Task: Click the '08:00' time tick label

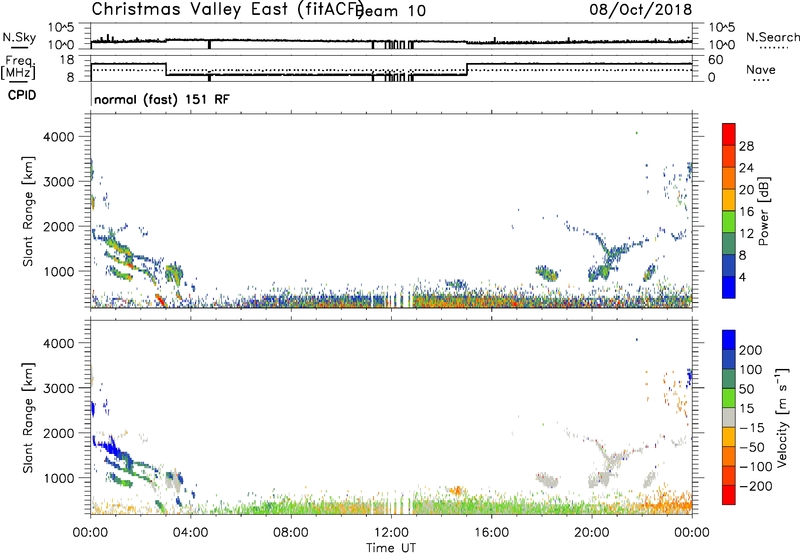Action: pyautogui.click(x=291, y=533)
